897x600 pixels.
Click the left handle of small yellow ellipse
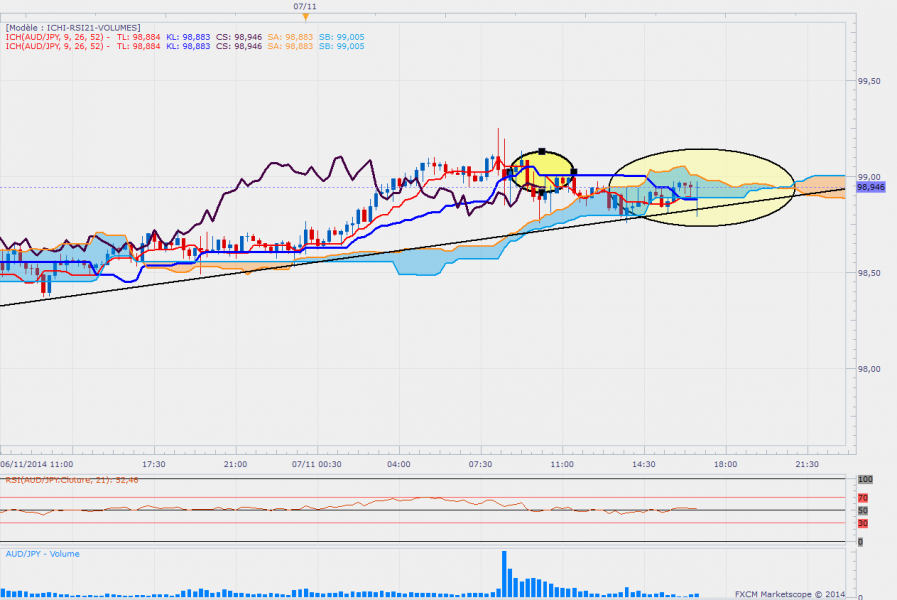pos(510,171)
